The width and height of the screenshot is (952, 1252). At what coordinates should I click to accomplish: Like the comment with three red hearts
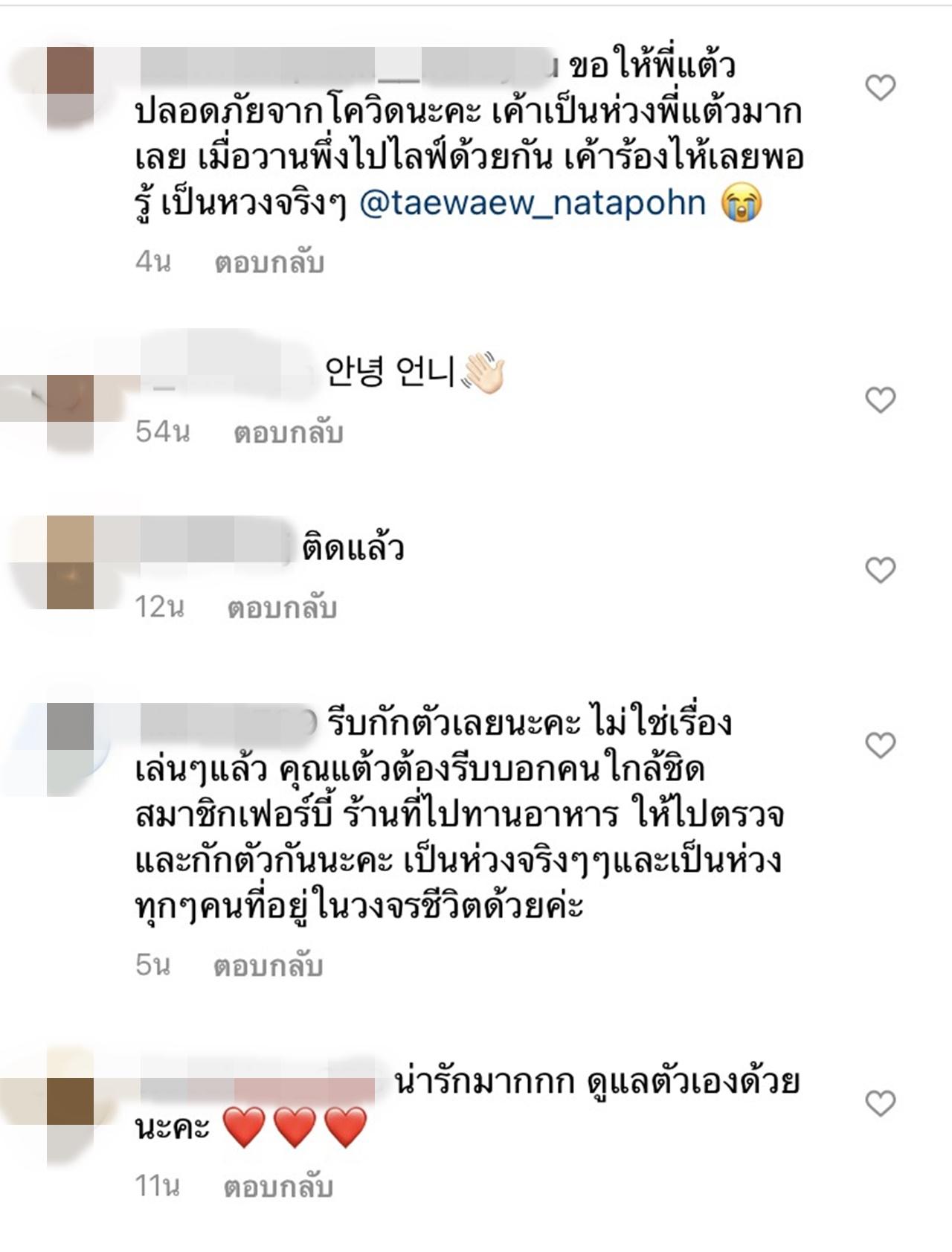[881, 1104]
